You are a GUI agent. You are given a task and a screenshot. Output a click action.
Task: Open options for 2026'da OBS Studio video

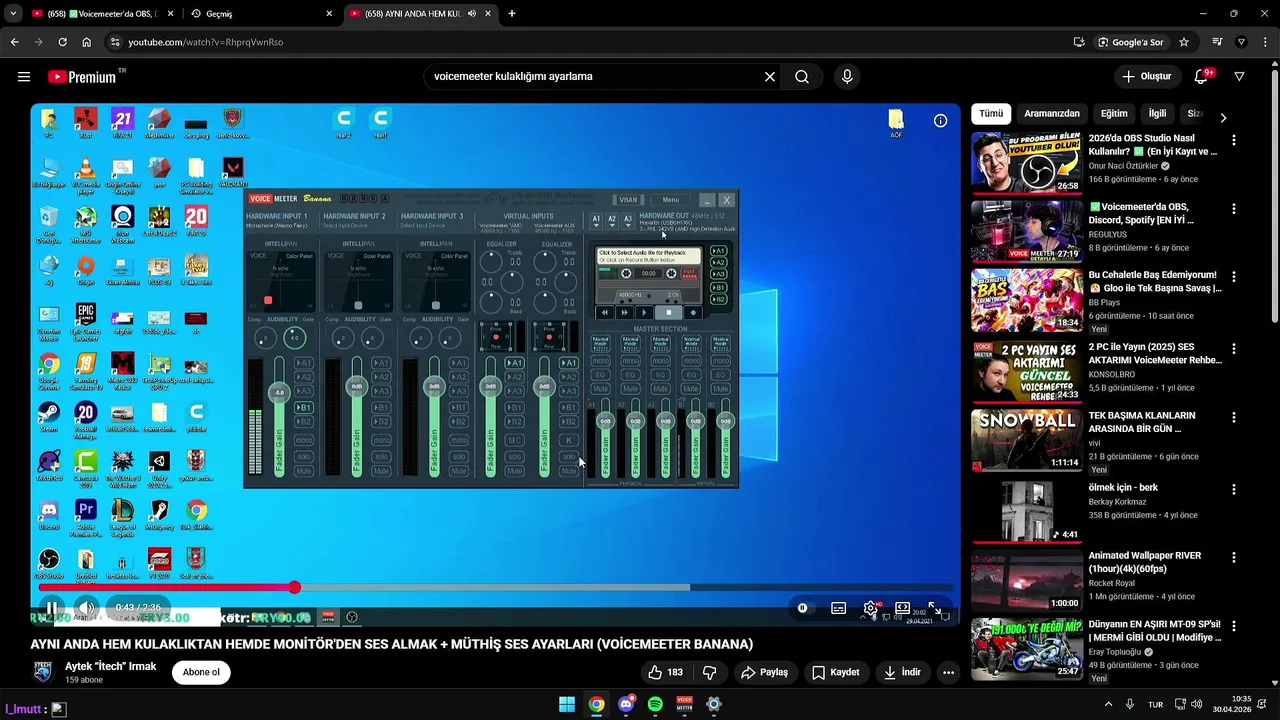click(x=1234, y=141)
